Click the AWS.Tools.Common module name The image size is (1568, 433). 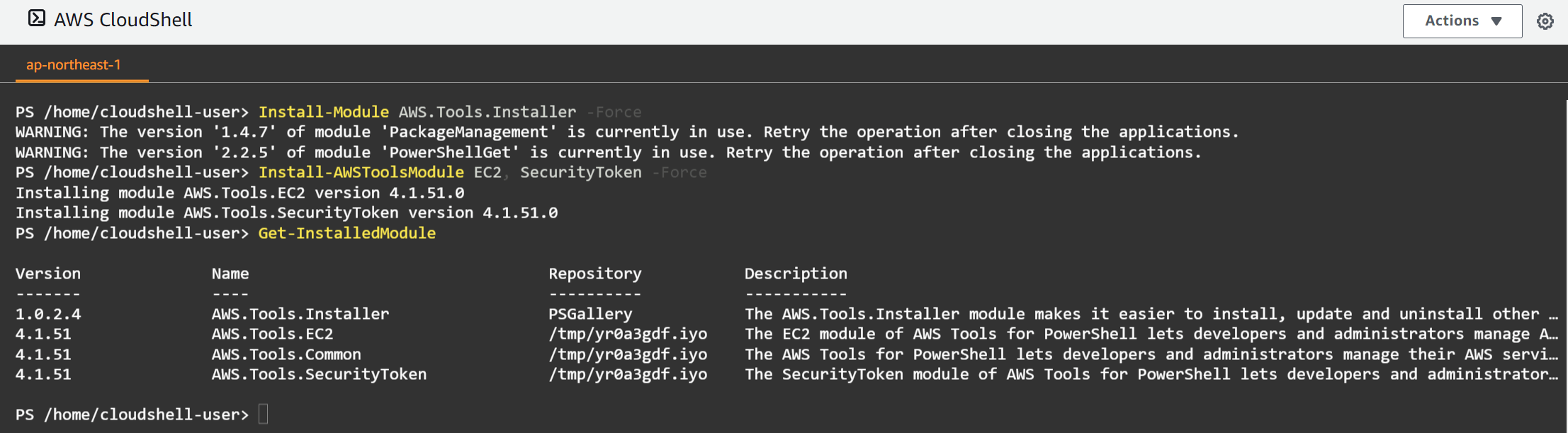286,354
